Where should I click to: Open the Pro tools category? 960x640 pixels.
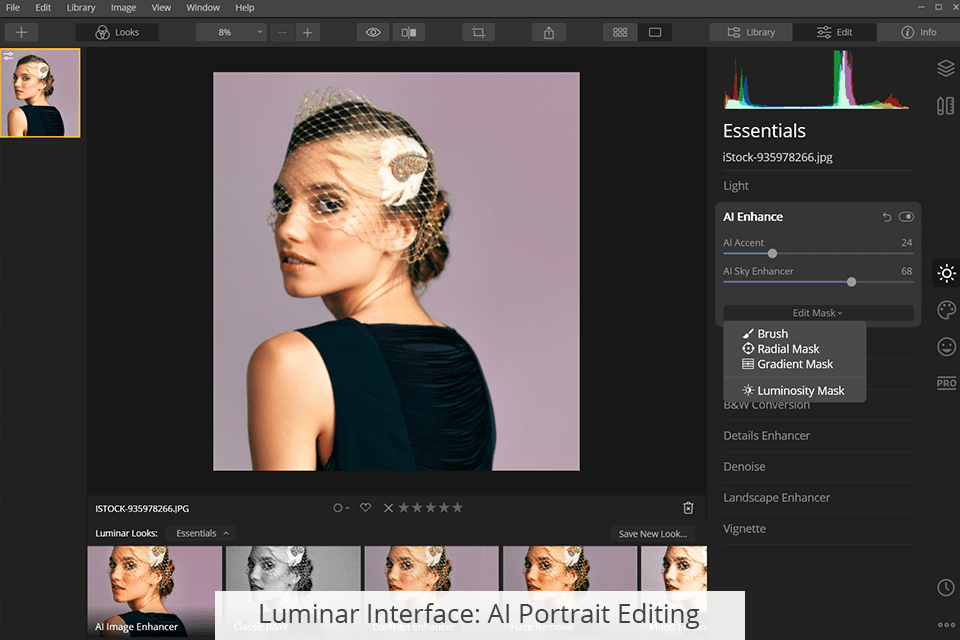[946, 384]
